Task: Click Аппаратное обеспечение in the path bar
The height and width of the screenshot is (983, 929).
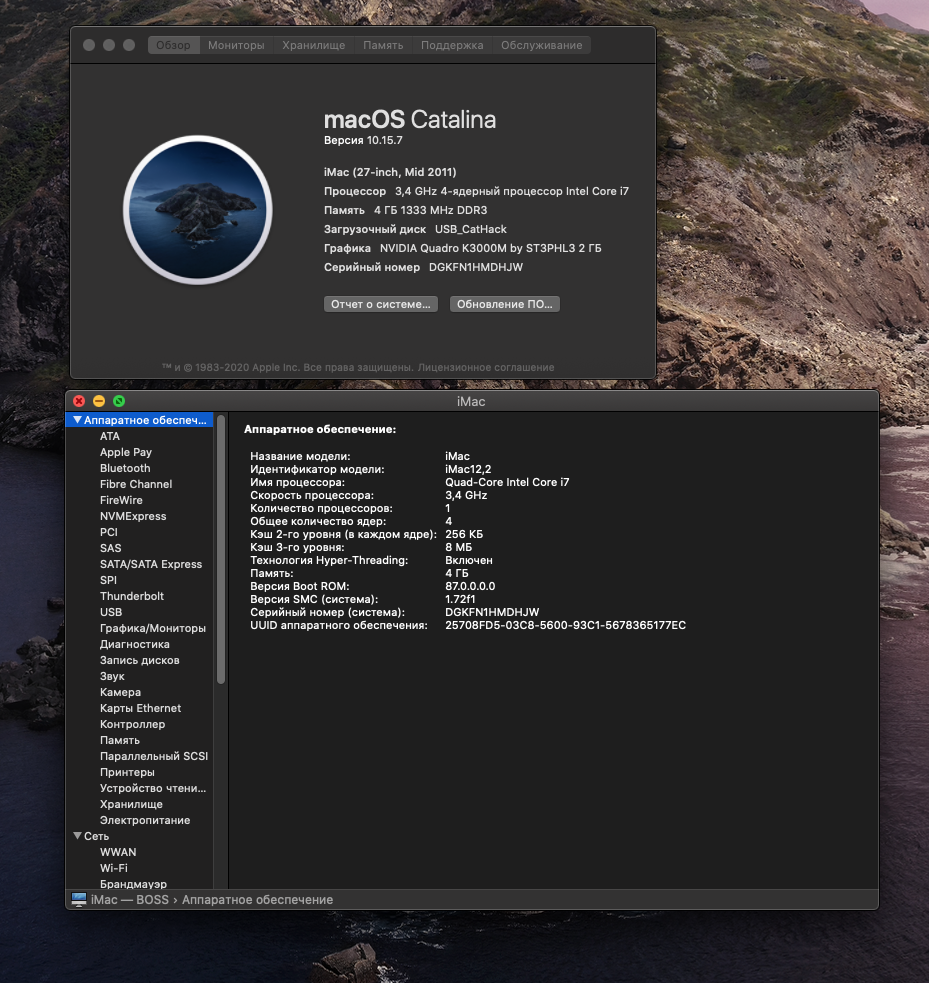Action: [x=257, y=900]
